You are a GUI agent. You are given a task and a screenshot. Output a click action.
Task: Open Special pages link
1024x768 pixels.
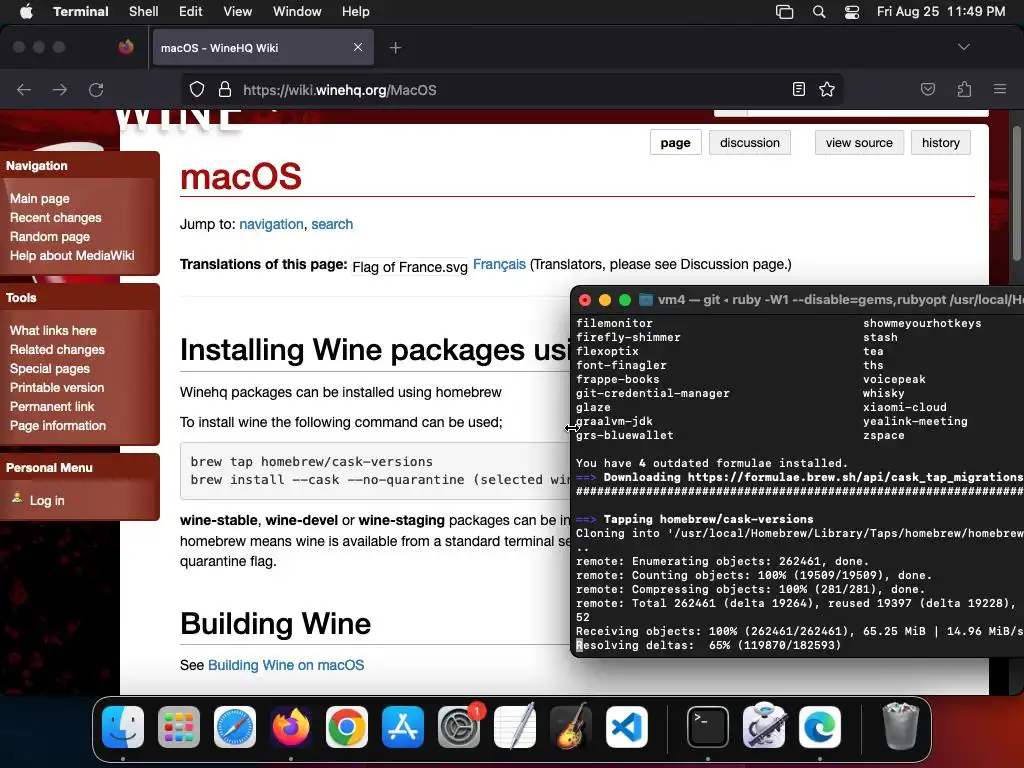[x=50, y=368]
